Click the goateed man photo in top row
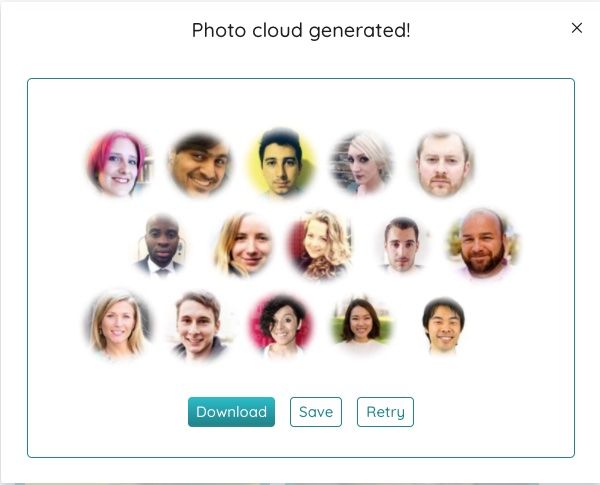Viewport: 600px width, 485px height. click(443, 164)
